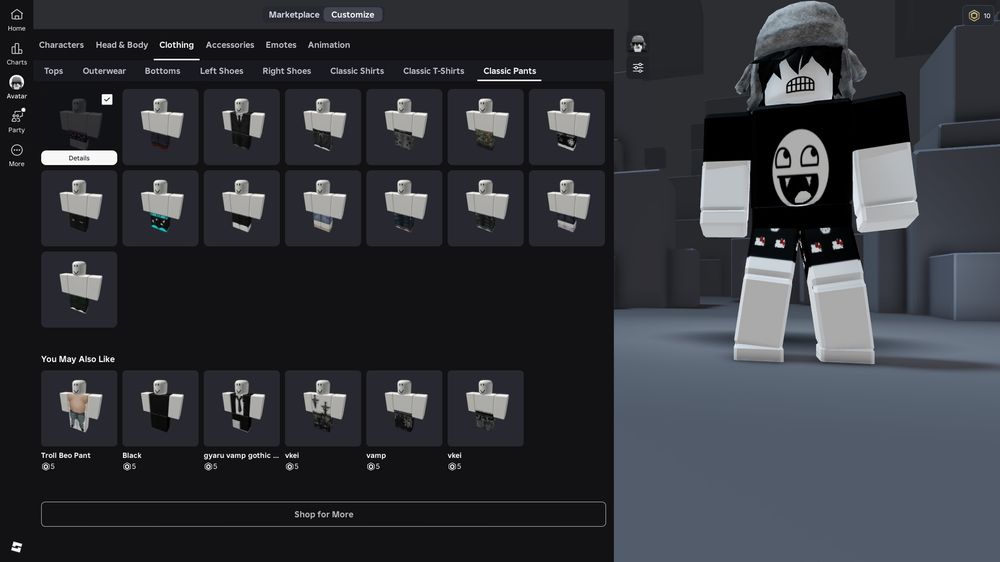Uncheck the equipped pants checkbox

point(107,99)
